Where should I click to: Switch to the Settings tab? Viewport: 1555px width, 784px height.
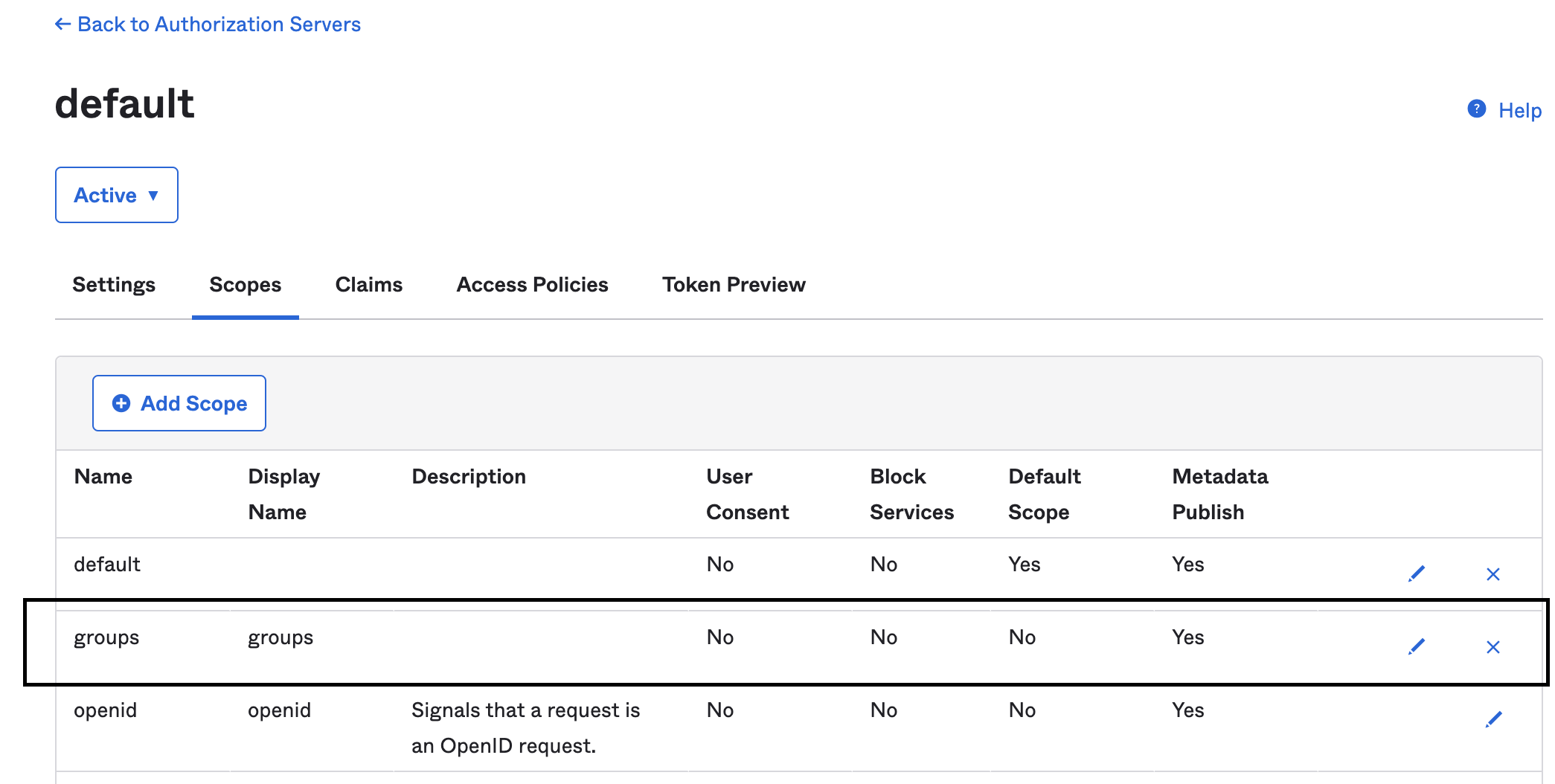coord(114,285)
